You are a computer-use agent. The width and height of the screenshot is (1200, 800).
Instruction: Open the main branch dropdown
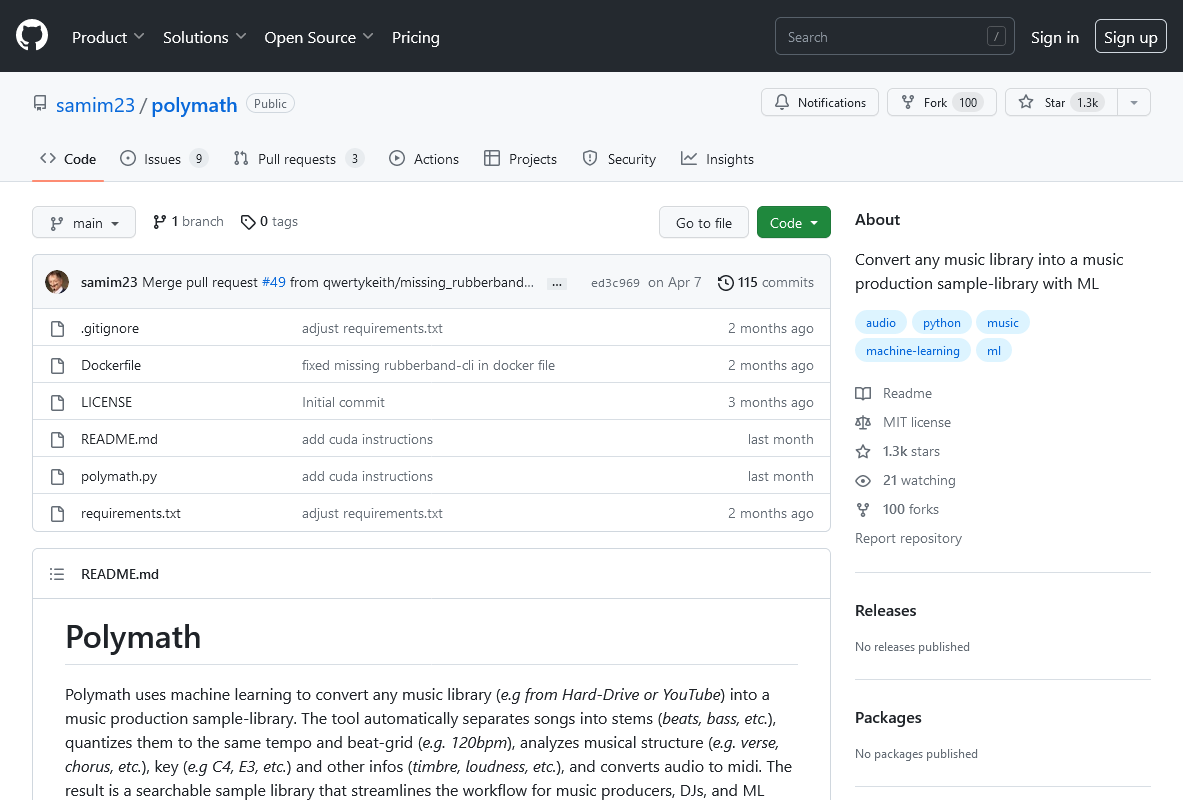pyautogui.click(x=84, y=223)
